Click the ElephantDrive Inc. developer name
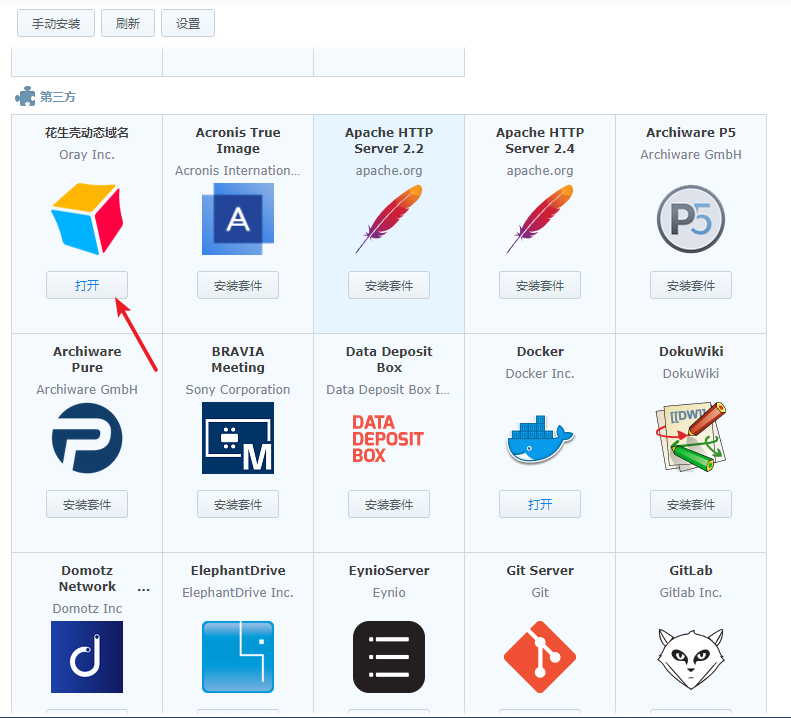This screenshot has height=718, width=791. pos(238,592)
